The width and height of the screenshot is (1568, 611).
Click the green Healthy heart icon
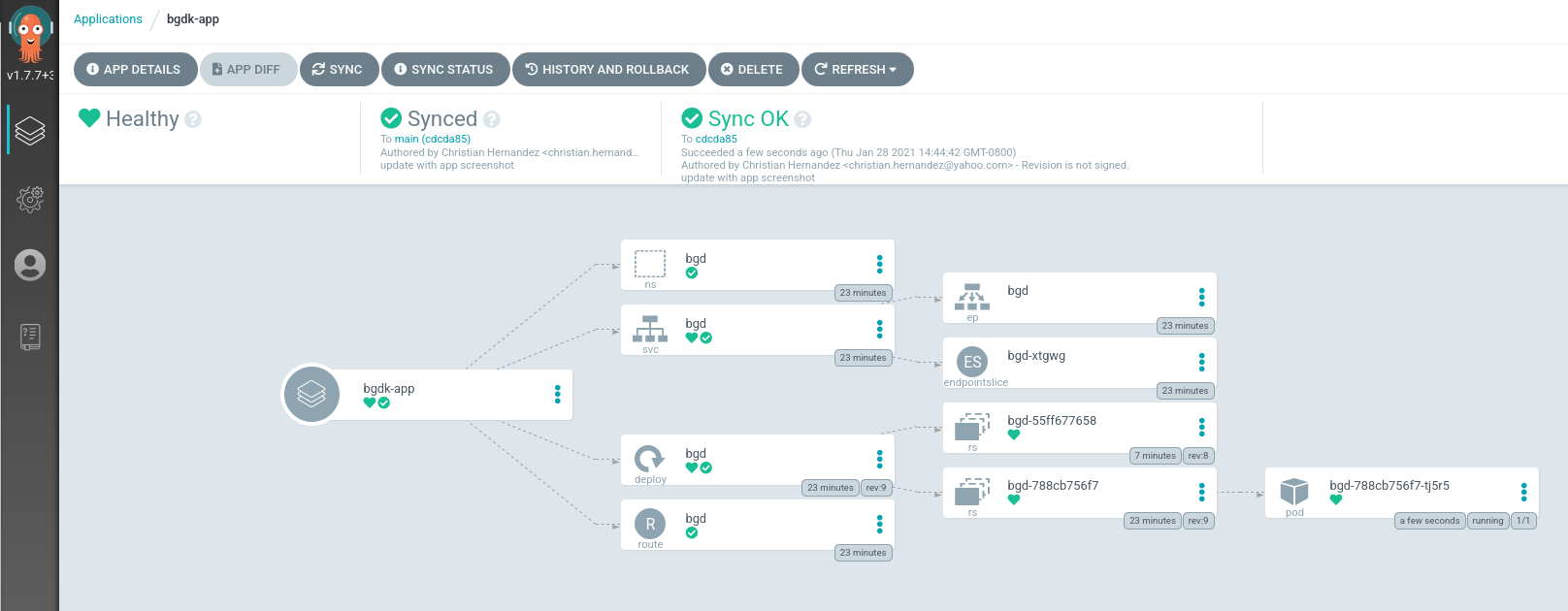point(89,118)
